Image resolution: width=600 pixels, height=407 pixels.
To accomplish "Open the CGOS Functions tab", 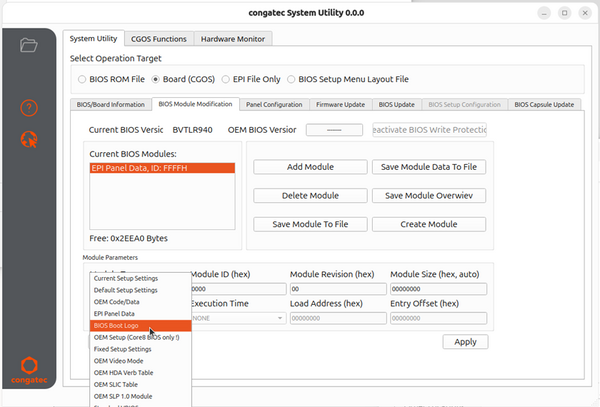I will coord(160,39).
